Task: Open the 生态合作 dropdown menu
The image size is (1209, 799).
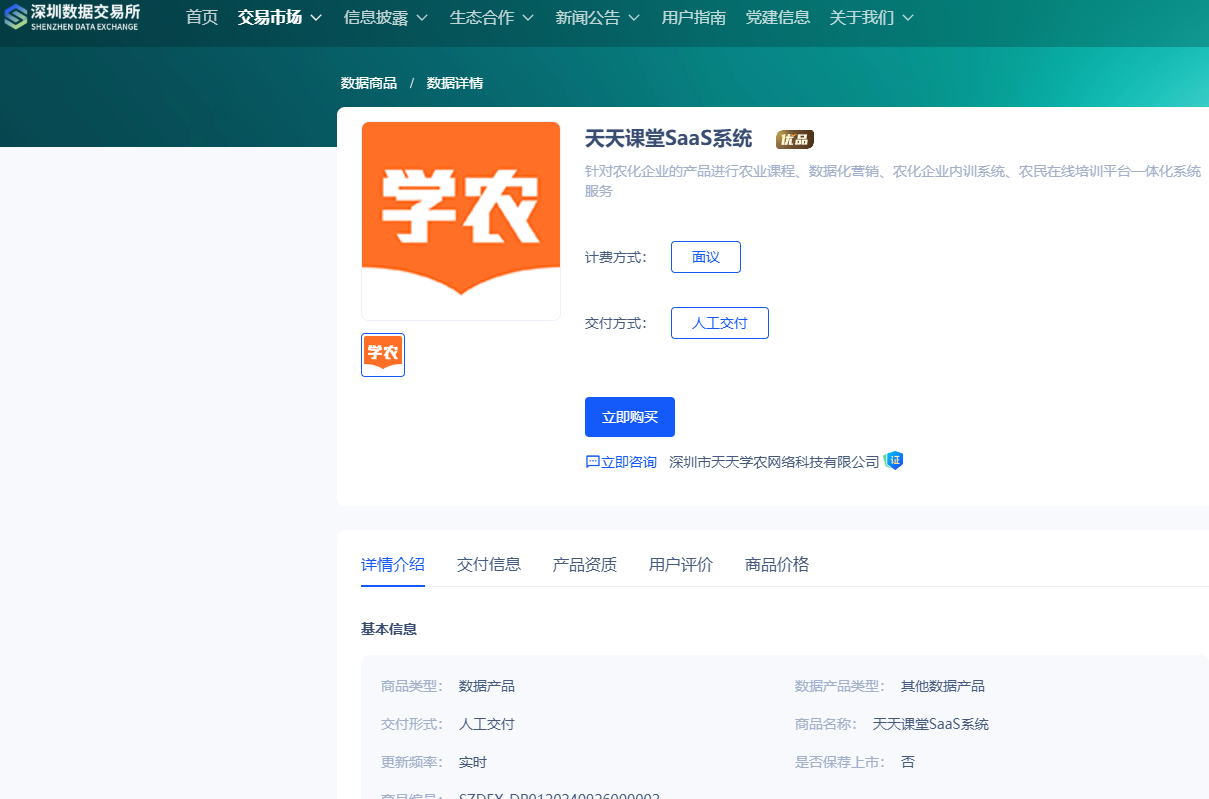Action: click(491, 18)
